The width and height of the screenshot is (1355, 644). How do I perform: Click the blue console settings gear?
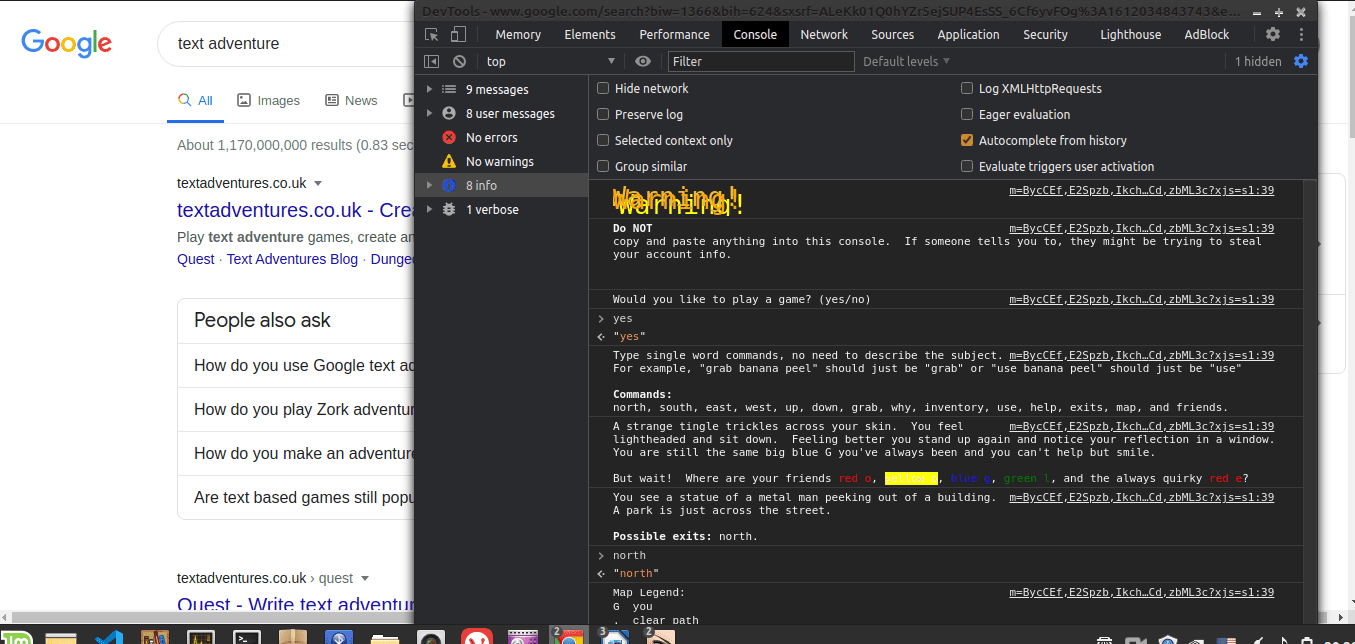[x=1300, y=61]
